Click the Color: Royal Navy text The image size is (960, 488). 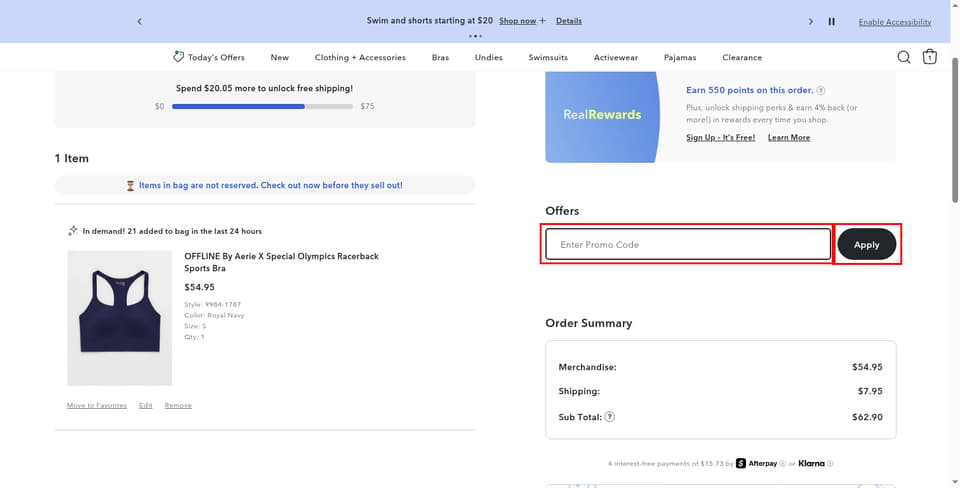214,315
